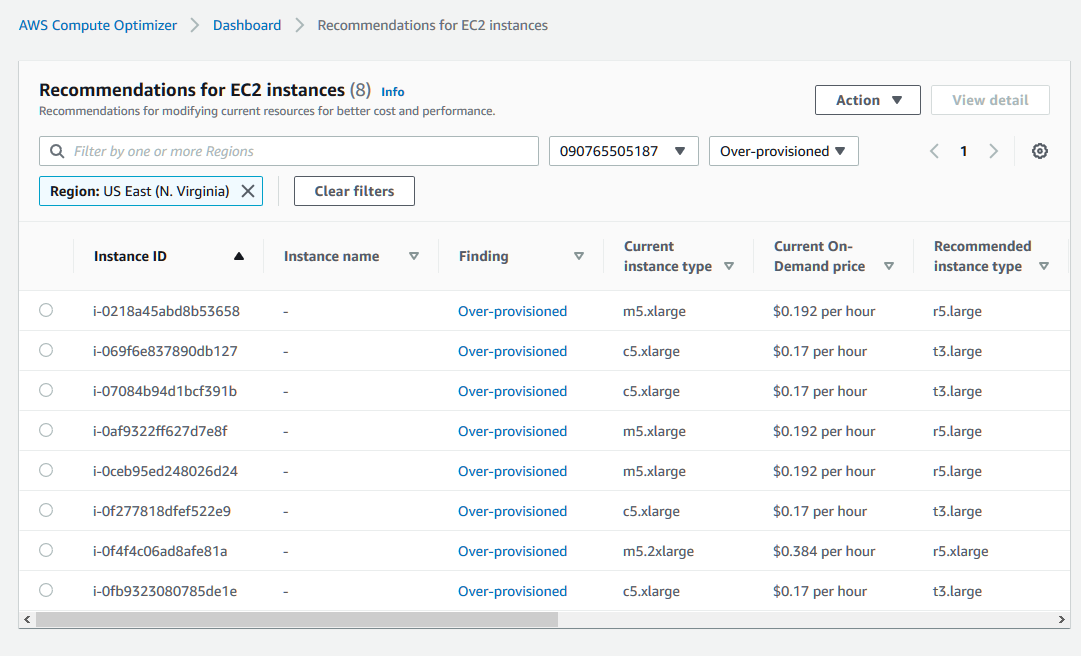Go to the next page with the right chevron
The image size is (1081, 656).
pyautogui.click(x=993, y=150)
